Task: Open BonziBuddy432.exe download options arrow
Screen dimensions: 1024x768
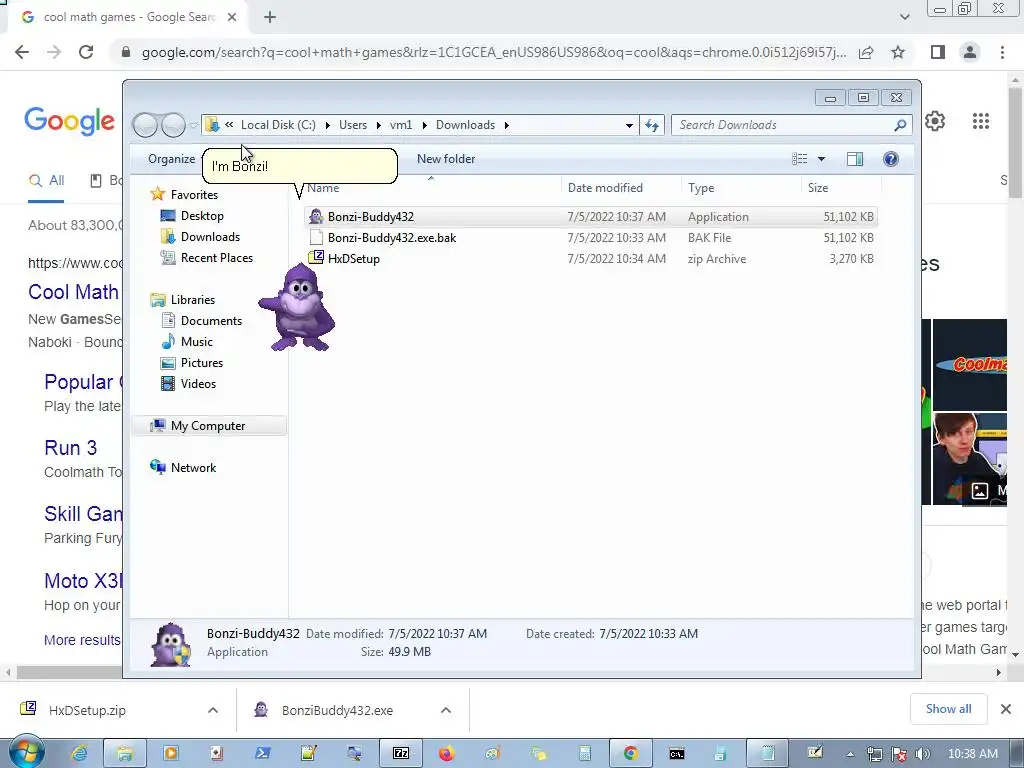Action: (446, 710)
